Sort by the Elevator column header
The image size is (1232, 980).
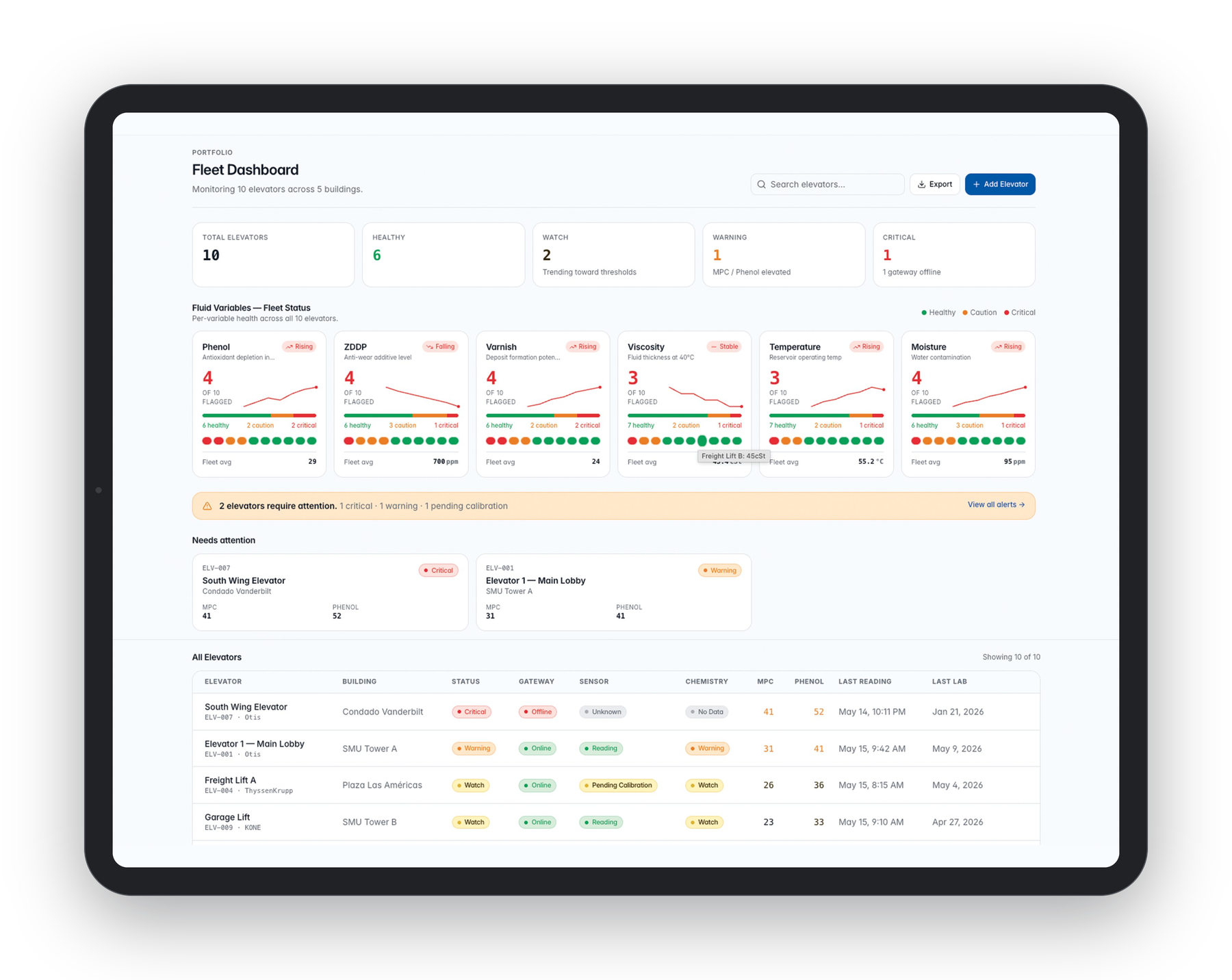(223, 682)
